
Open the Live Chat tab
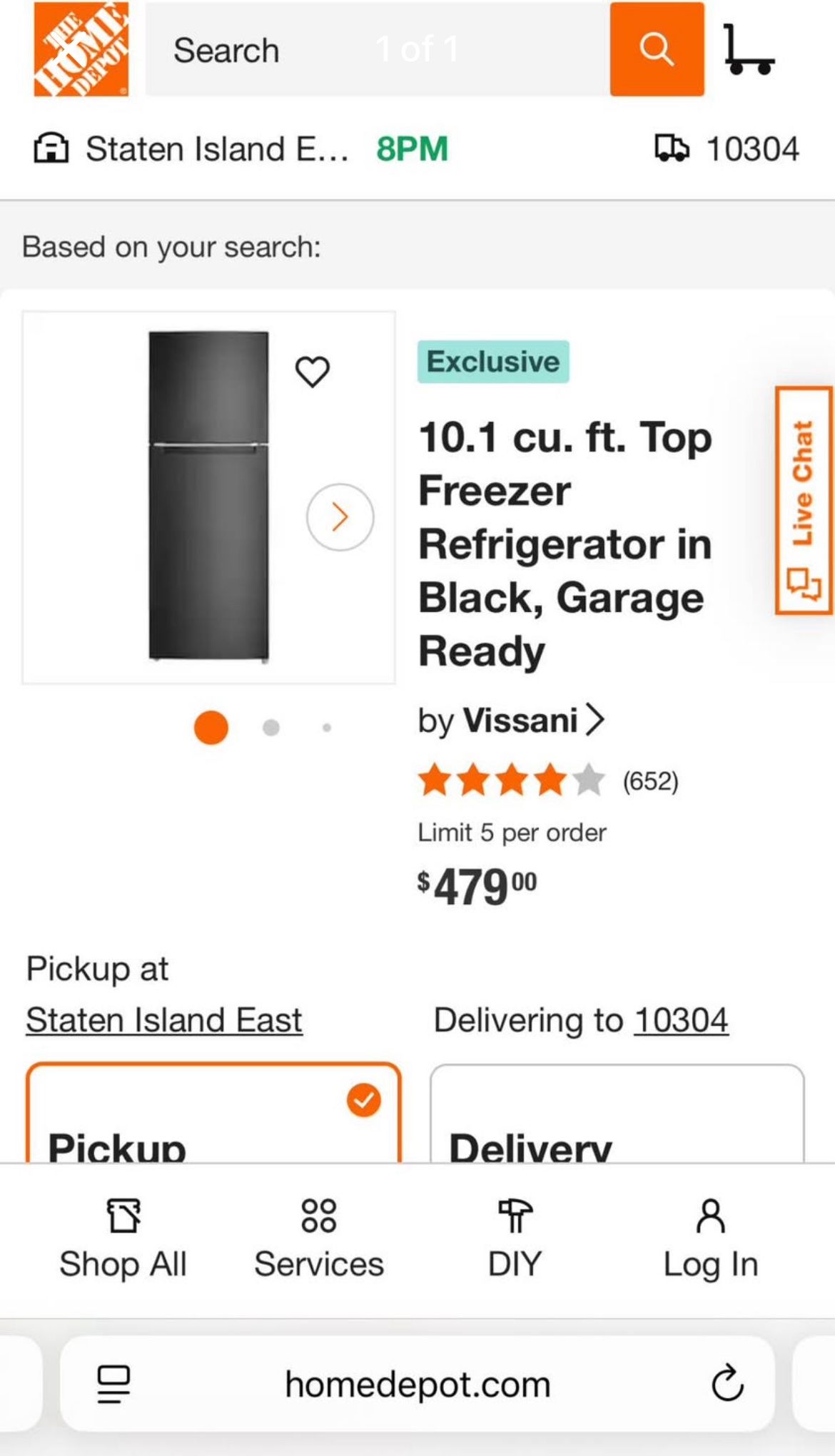pos(805,499)
